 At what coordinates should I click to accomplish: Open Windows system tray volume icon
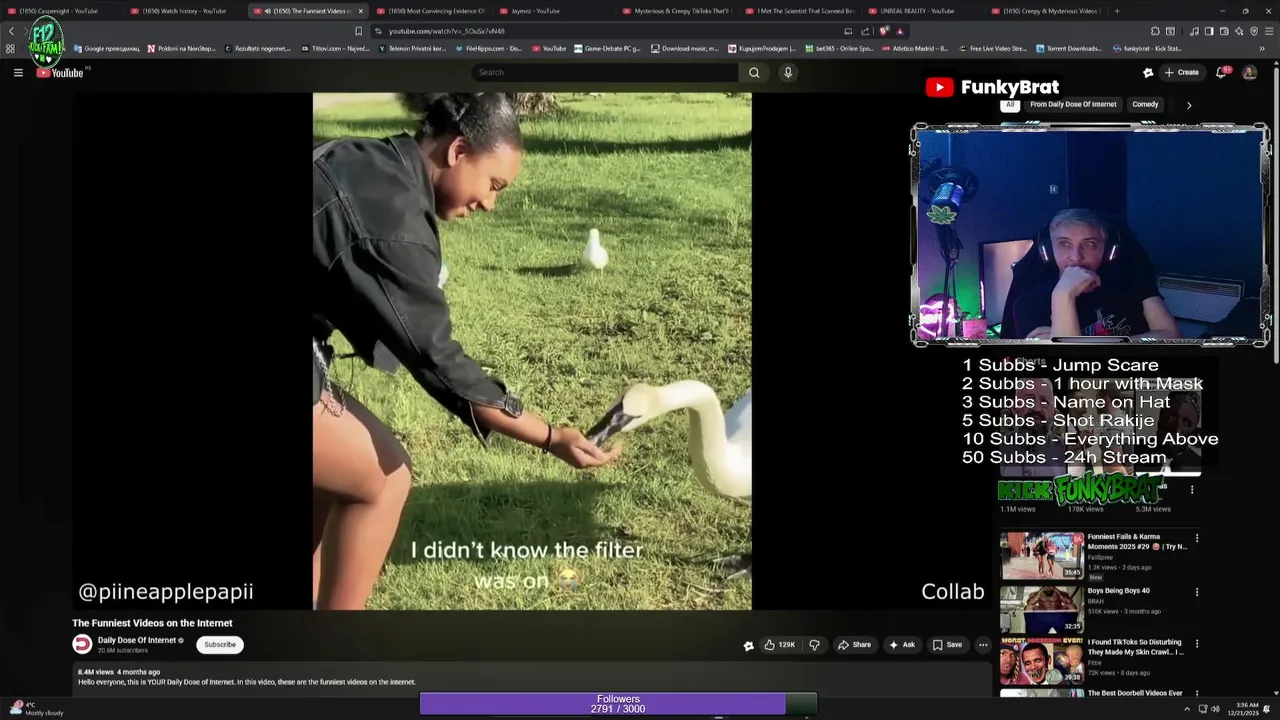pyautogui.click(x=1215, y=709)
